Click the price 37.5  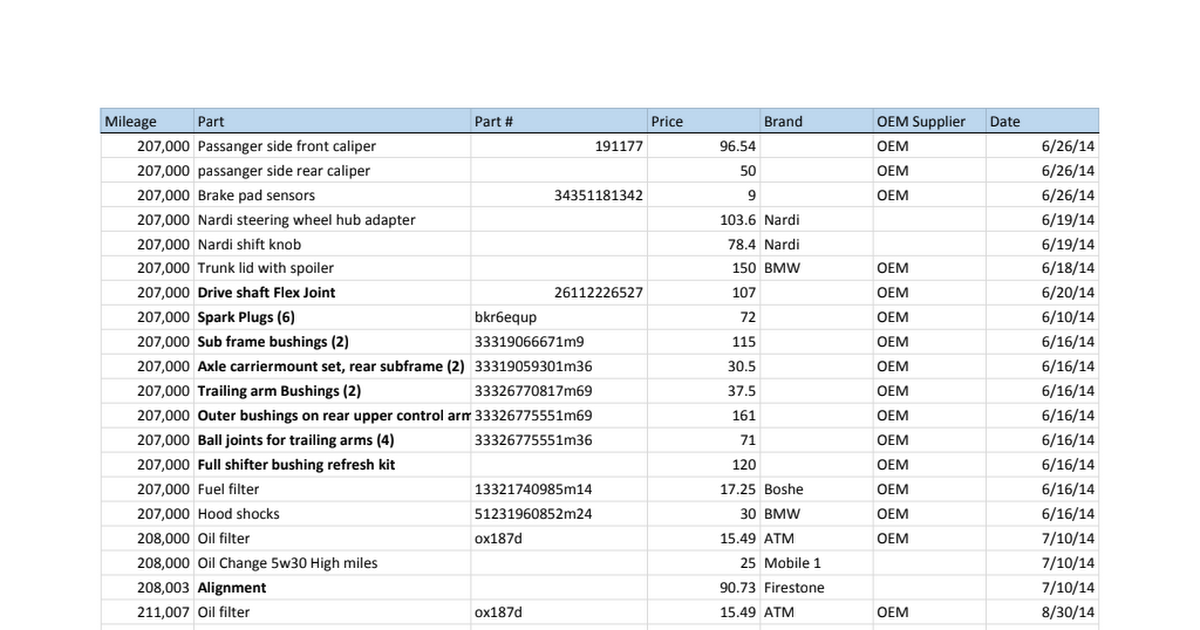tap(704, 391)
